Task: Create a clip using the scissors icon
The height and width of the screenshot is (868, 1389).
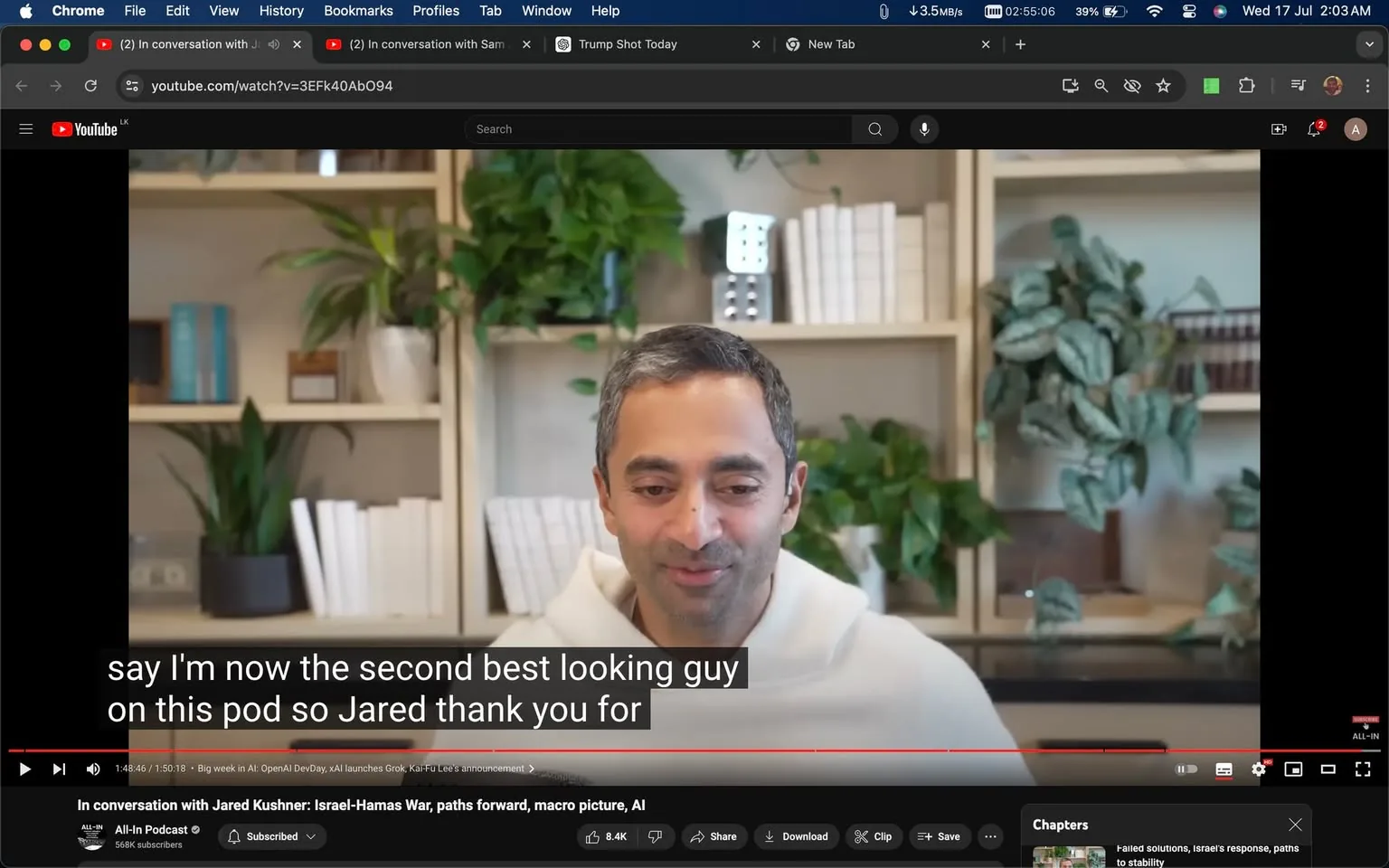Action: pyautogui.click(x=873, y=836)
